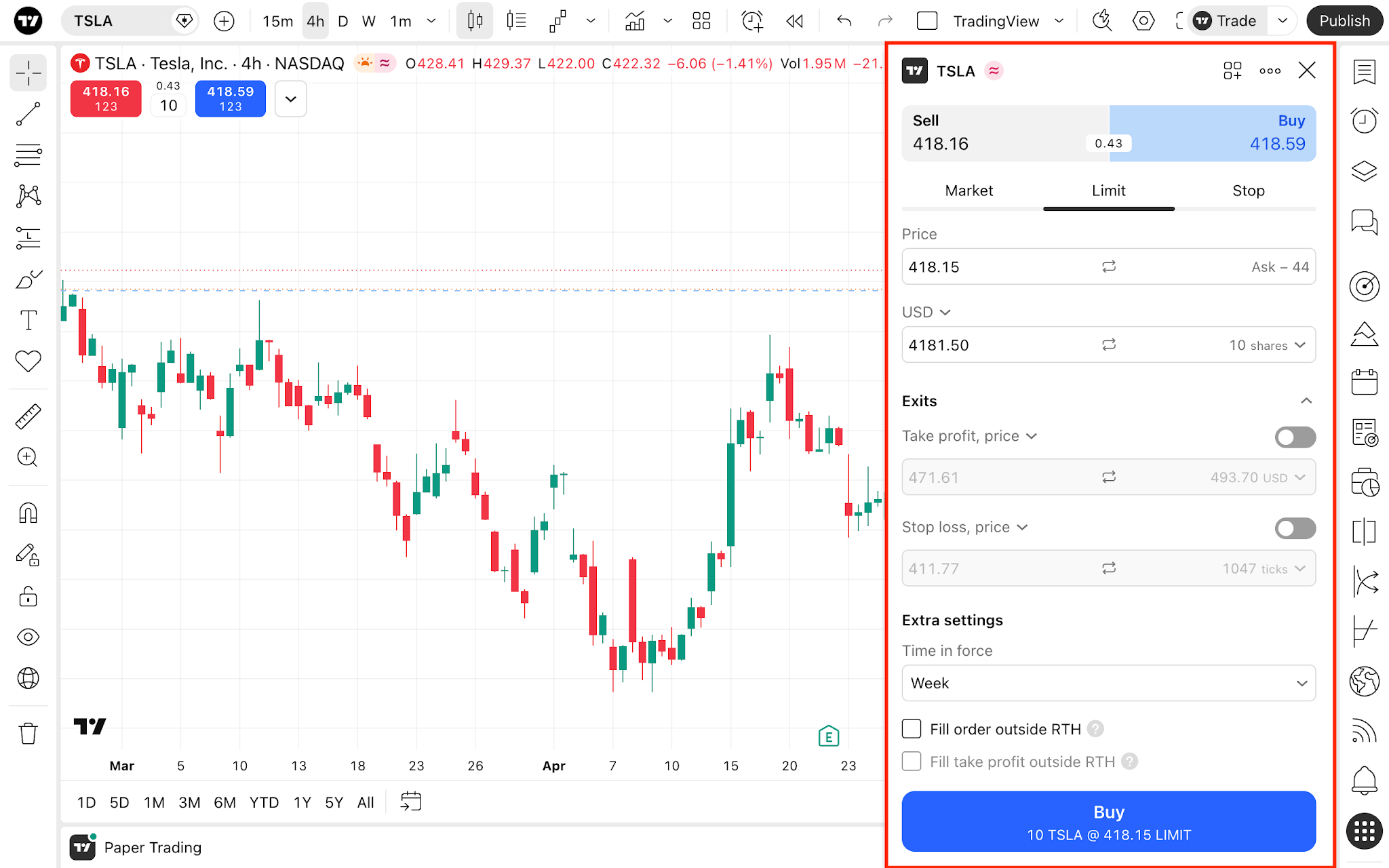Check Fill order outside RTH
The width and height of the screenshot is (1389, 868).
tap(912, 729)
